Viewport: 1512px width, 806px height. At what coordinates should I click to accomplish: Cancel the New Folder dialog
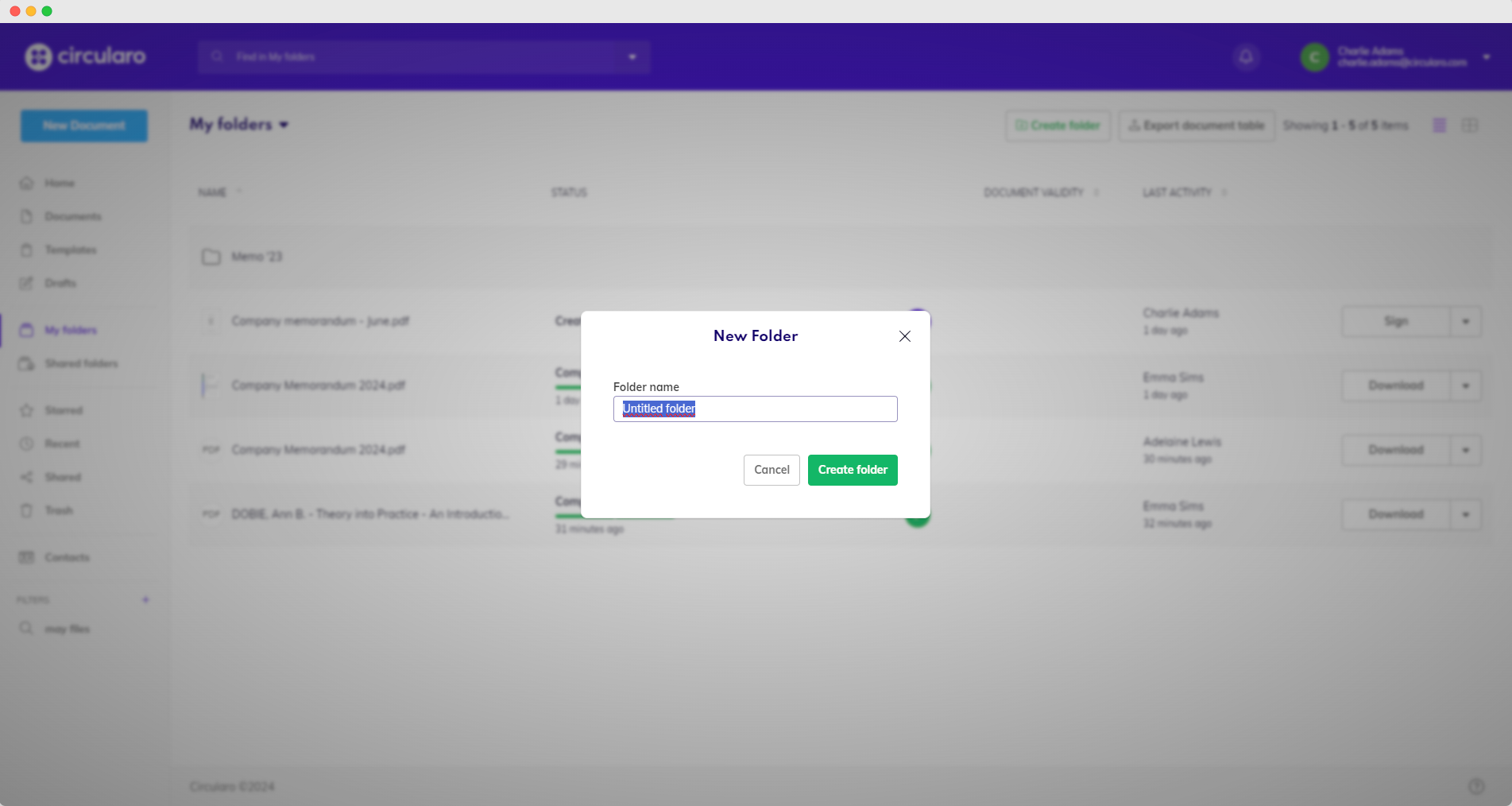771,470
